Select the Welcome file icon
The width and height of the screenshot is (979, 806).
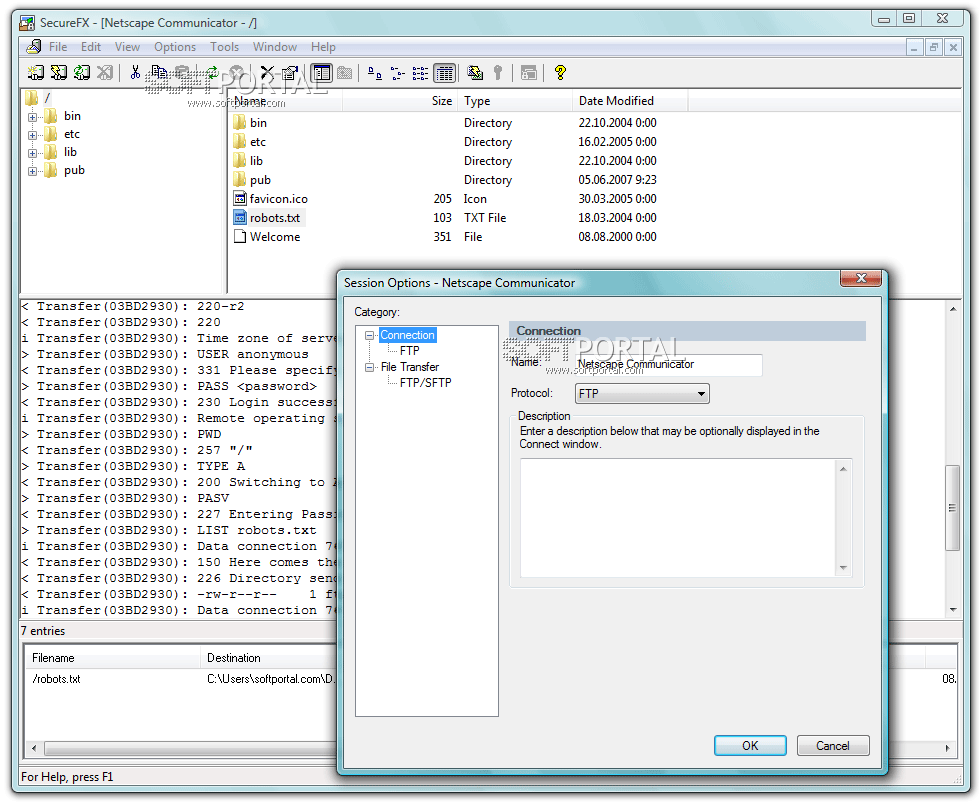pyautogui.click(x=240, y=237)
